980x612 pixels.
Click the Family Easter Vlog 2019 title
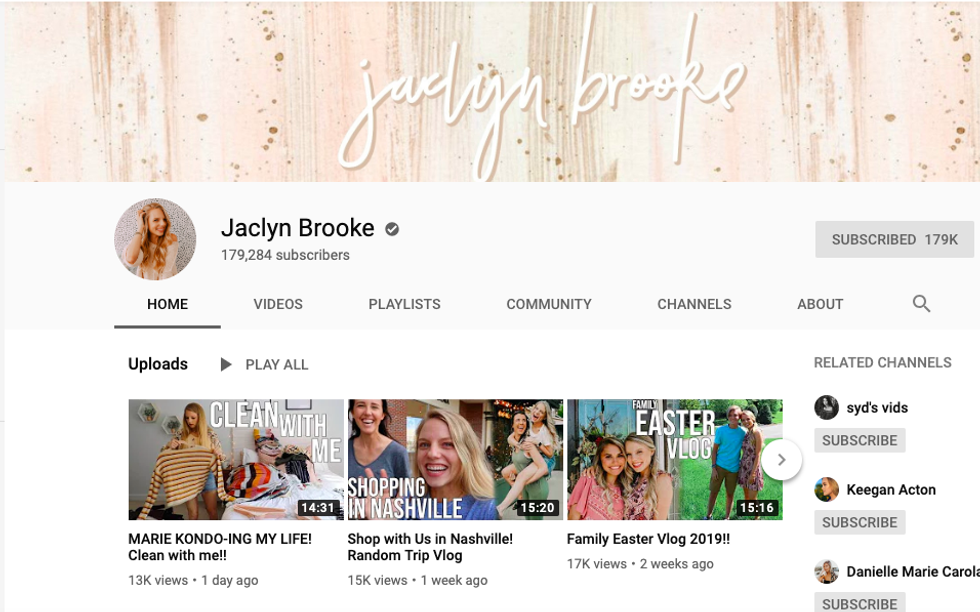tap(648, 539)
